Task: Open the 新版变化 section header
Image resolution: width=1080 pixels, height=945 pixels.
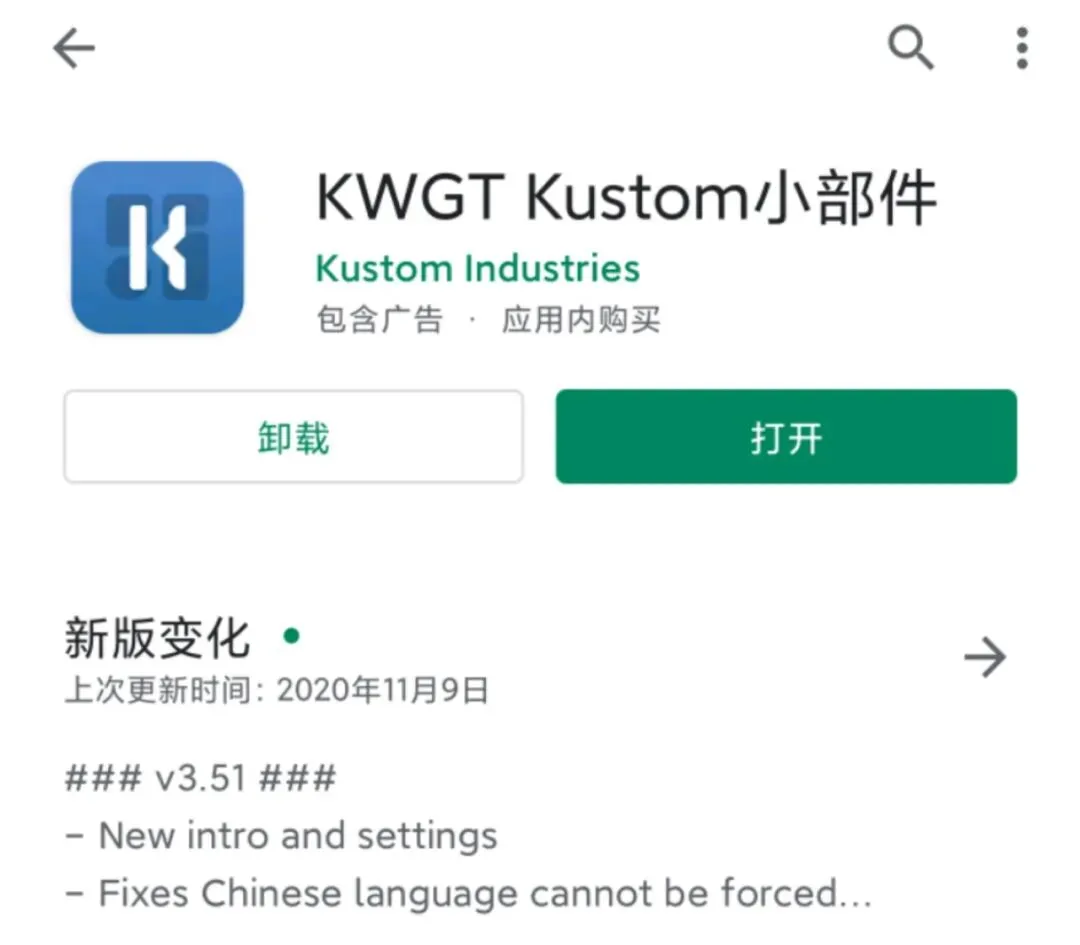Action: (x=157, y=638)
